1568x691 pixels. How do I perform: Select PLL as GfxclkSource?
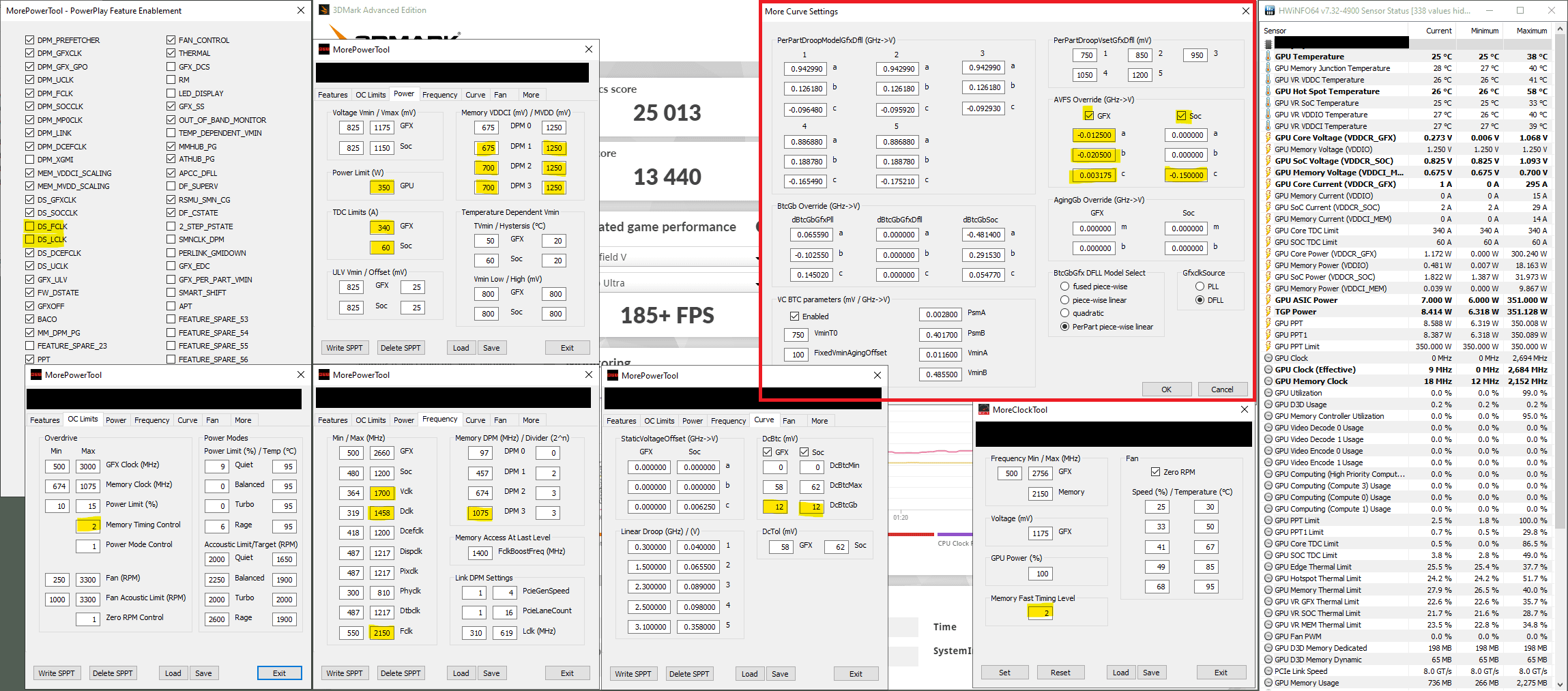pyautogui.click(x=1200, y=286)
